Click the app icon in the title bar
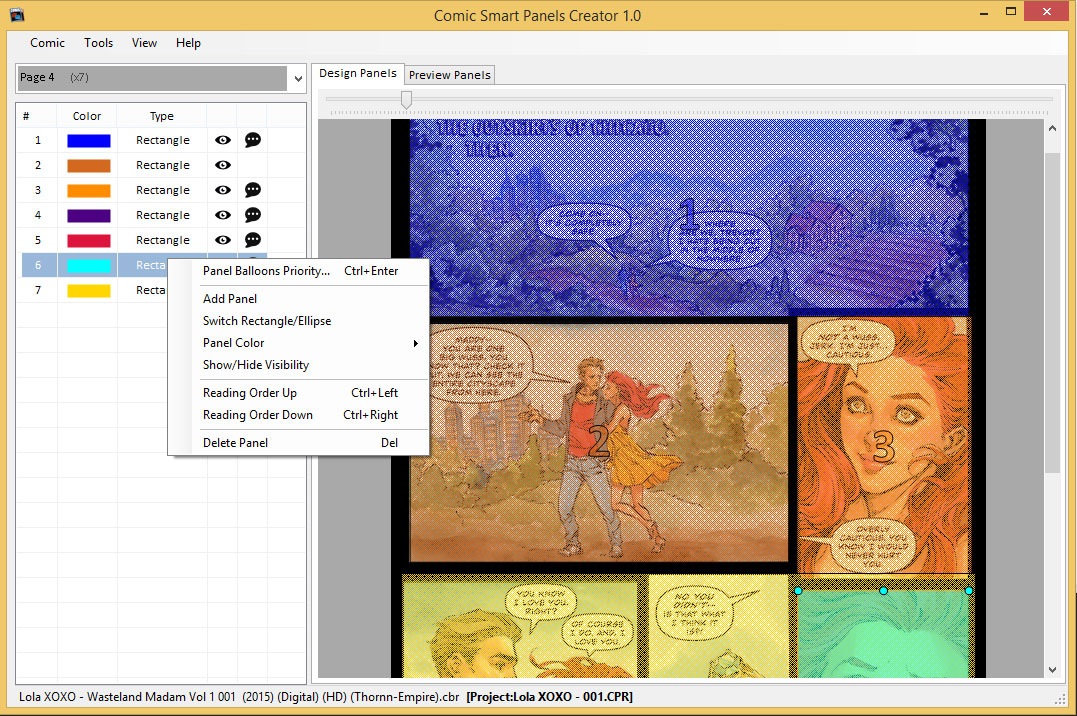The height and width of the screenshot is (716, 1077). [17, 15]
